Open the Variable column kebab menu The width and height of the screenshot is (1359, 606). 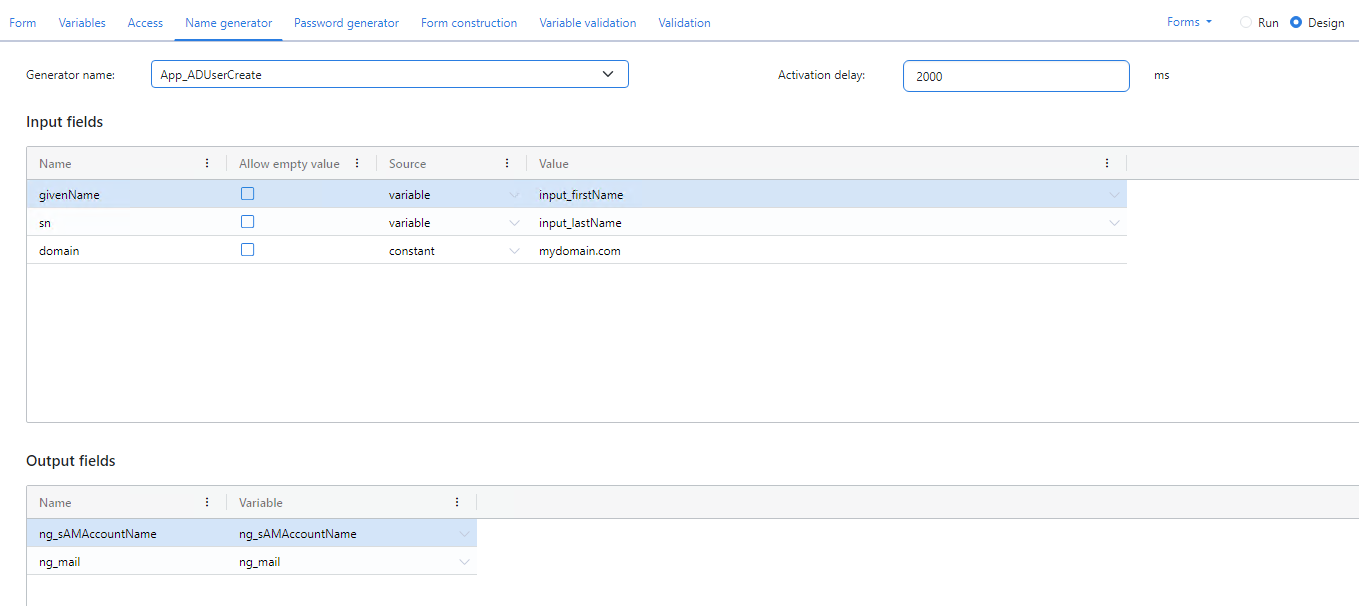(x=457, y=503)
